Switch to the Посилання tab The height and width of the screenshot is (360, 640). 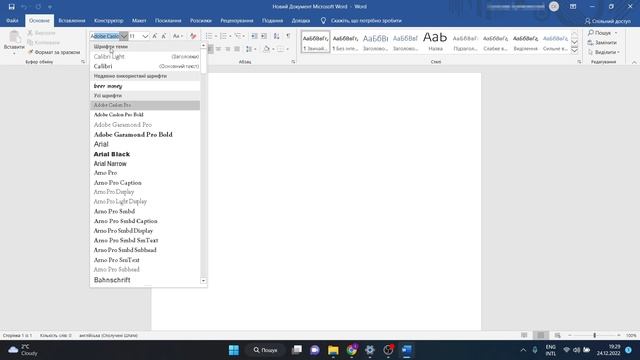[168, 20]
